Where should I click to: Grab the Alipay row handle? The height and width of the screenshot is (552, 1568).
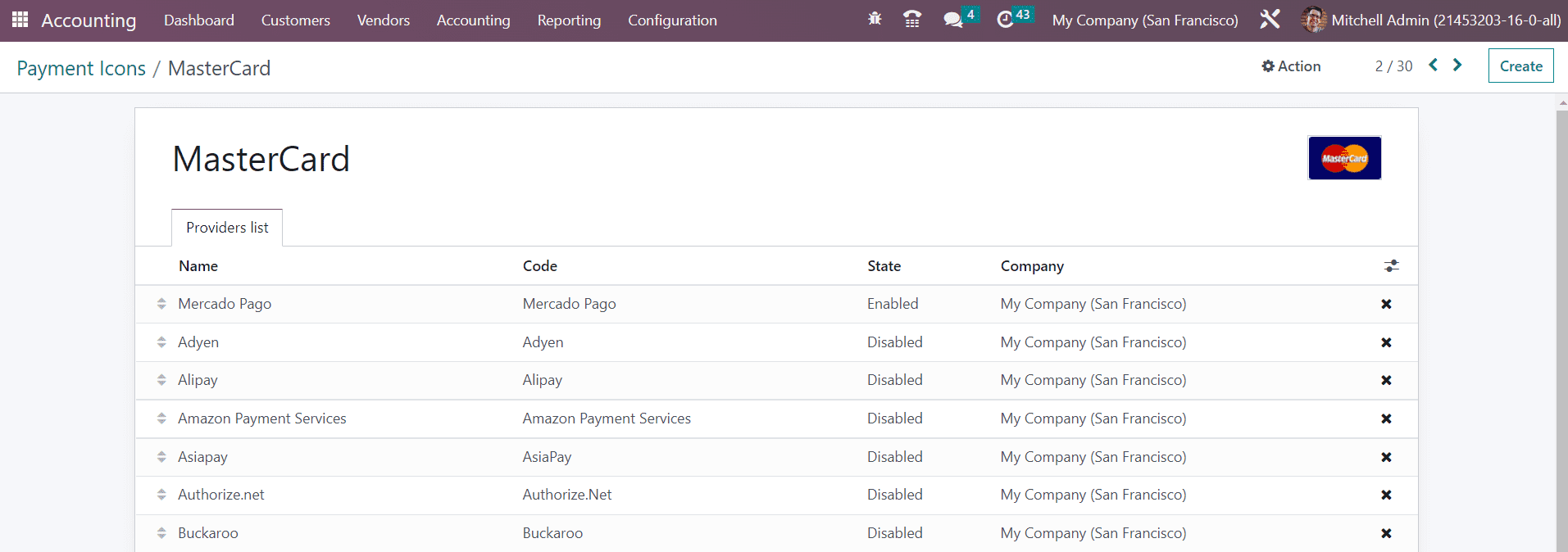click(161, 380)
